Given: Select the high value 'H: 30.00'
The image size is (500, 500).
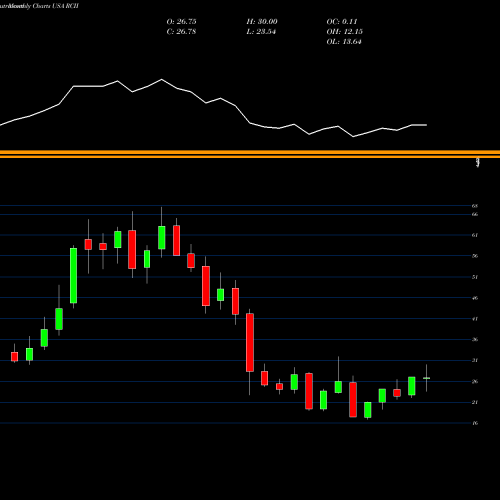Looking at the screenshot, I should point(262,22).
